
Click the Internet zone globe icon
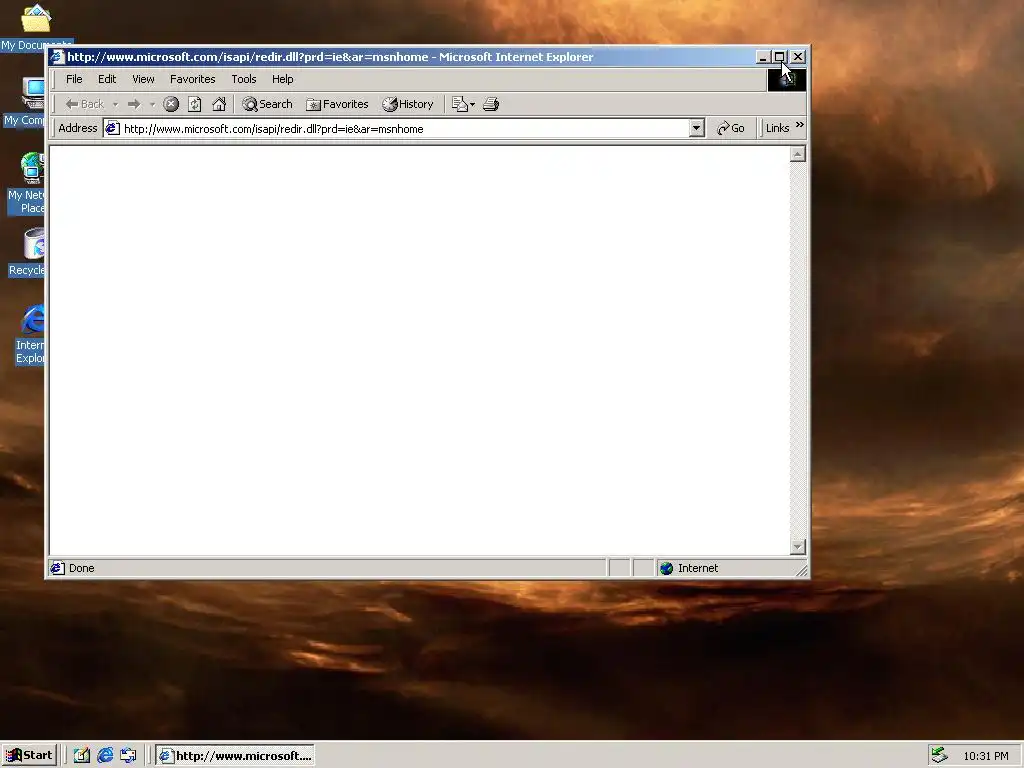(666, 568)
